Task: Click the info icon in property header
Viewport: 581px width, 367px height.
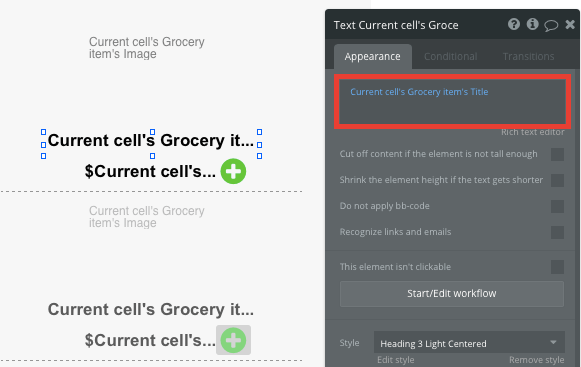Action: [532, 24]
